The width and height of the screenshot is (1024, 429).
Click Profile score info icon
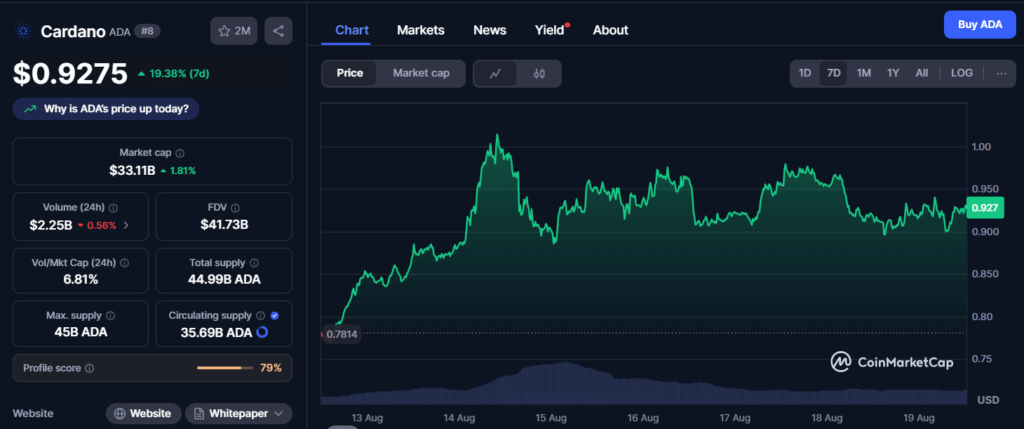tap(89, 368)
